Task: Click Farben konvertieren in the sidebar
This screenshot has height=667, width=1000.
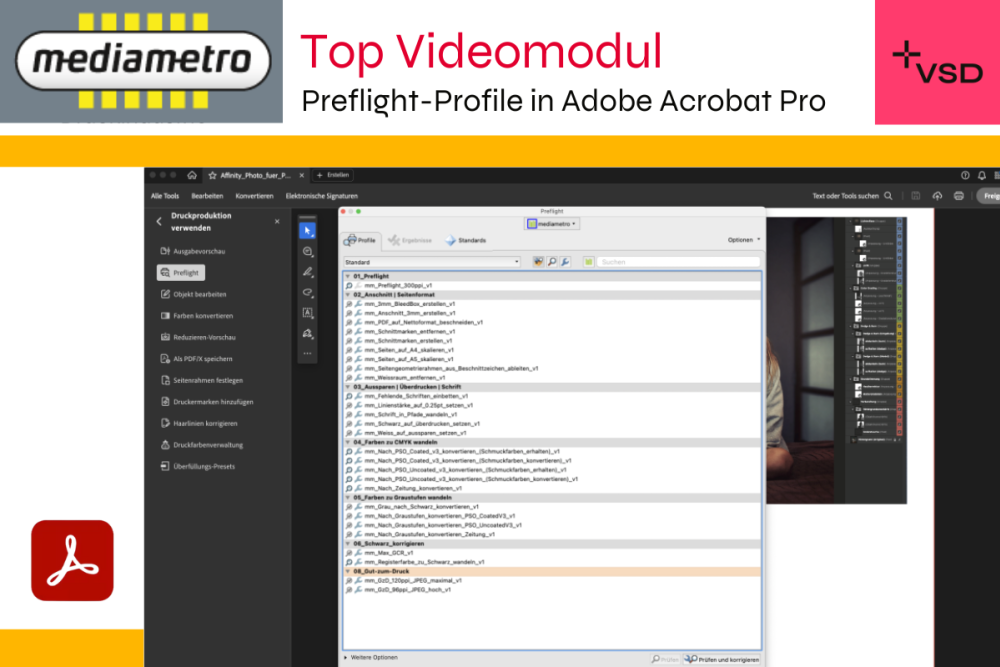Action: [x=196, y=315]
